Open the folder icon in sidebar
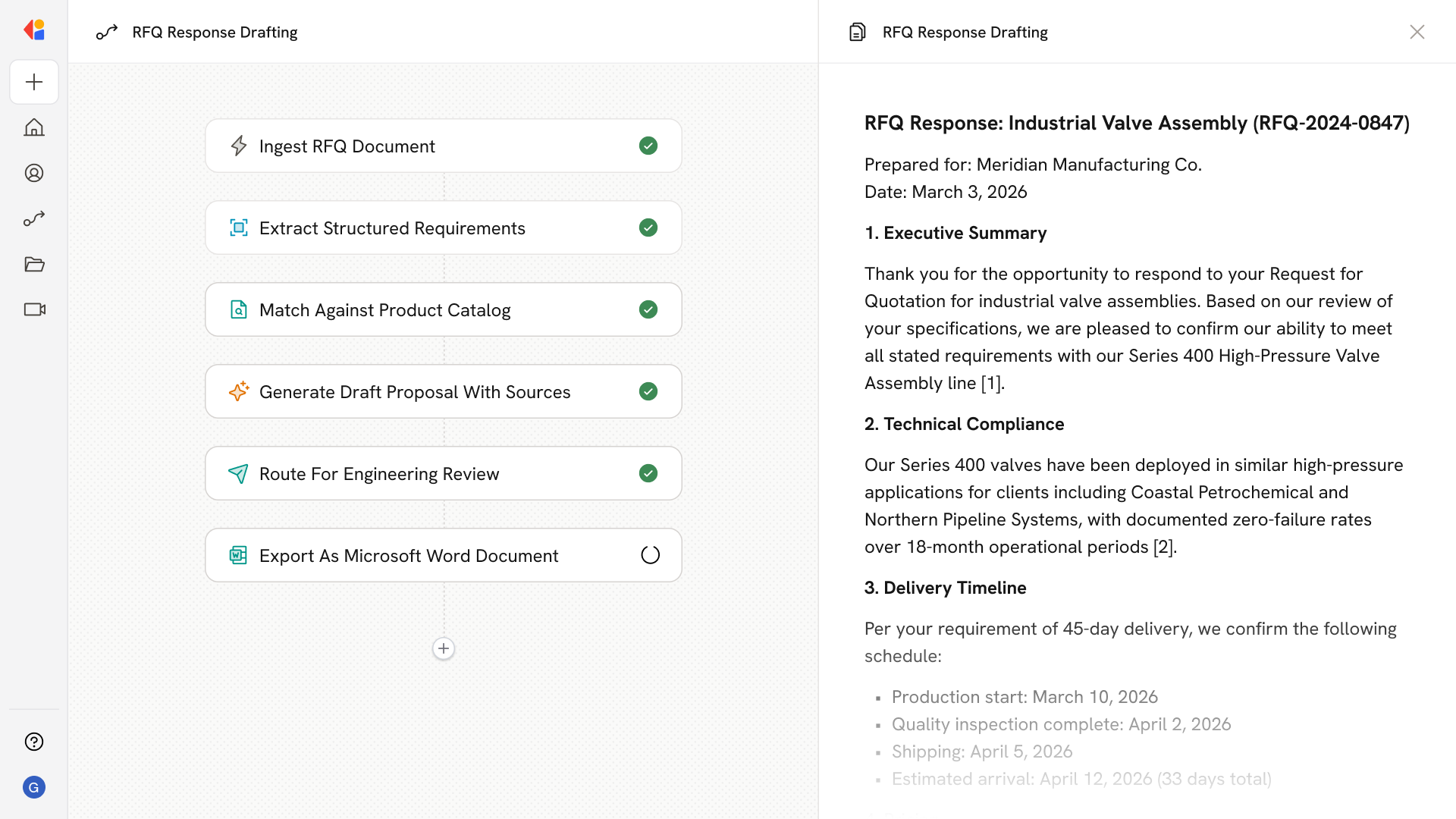This screenshot has width=1456, height=819. coord(34,264)
